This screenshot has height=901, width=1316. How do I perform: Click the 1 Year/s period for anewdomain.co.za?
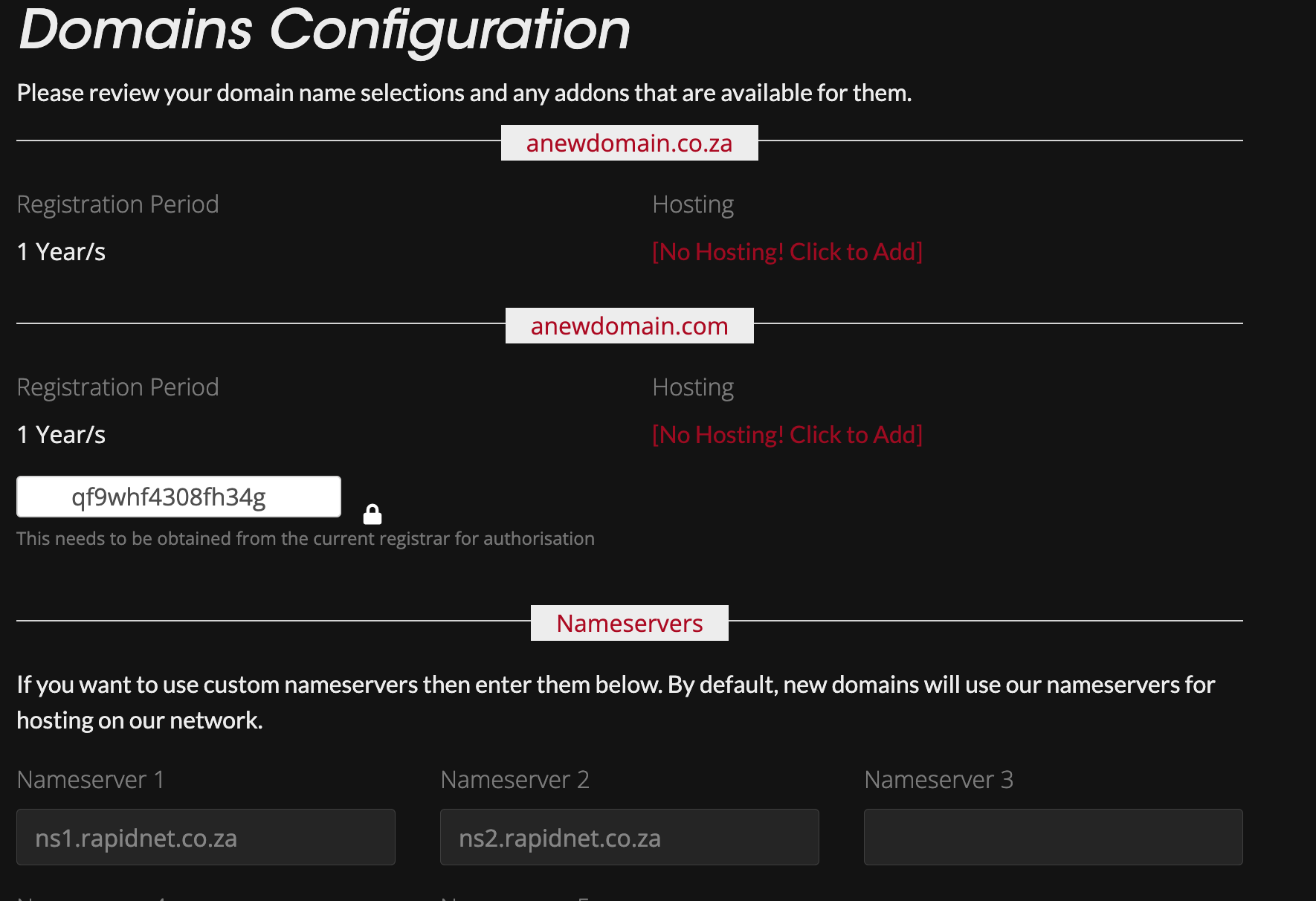click(61, 252)
